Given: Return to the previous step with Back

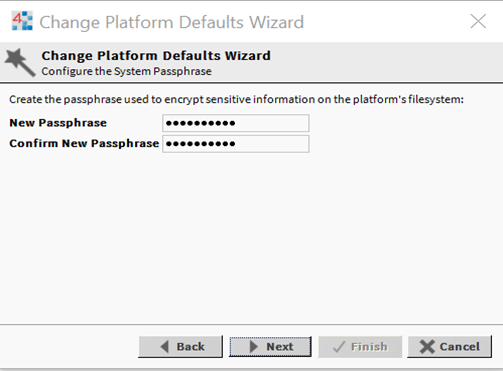Looking at the screenshot, I should point(180,347).
